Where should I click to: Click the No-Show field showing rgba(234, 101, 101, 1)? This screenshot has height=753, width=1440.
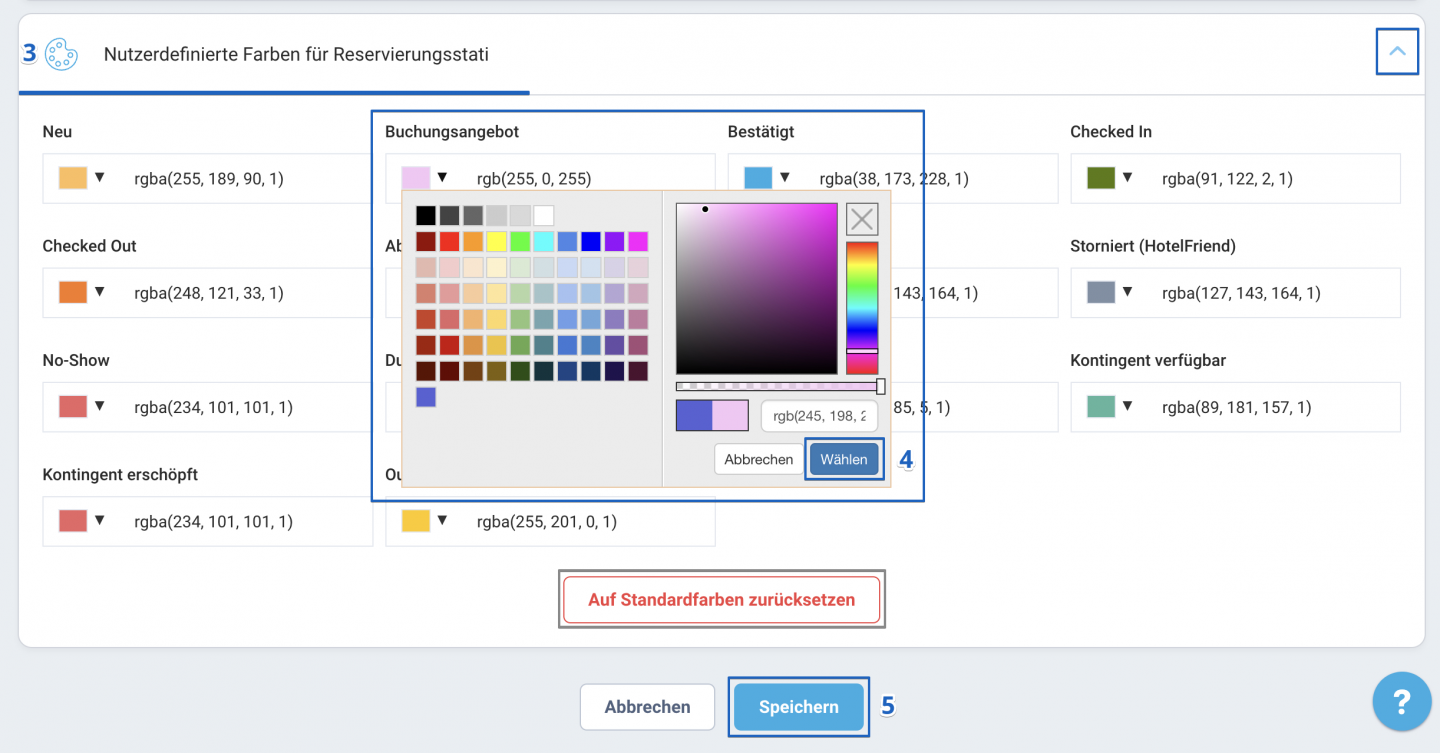(x=208, y=407)
